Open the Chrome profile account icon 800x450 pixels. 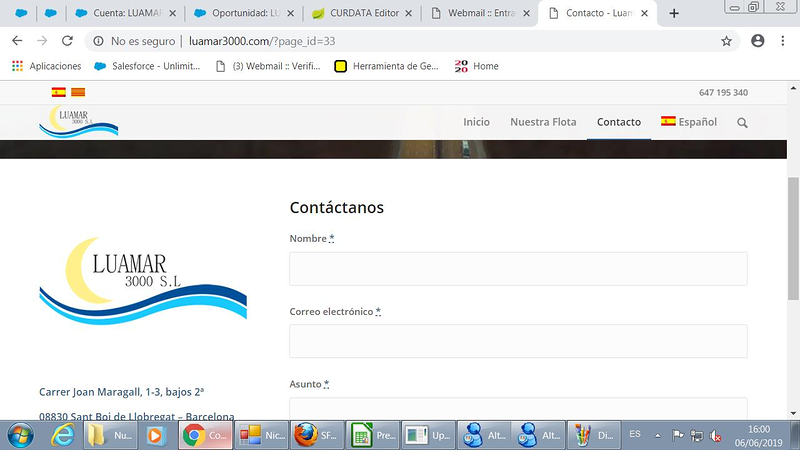tap(757, 41)
